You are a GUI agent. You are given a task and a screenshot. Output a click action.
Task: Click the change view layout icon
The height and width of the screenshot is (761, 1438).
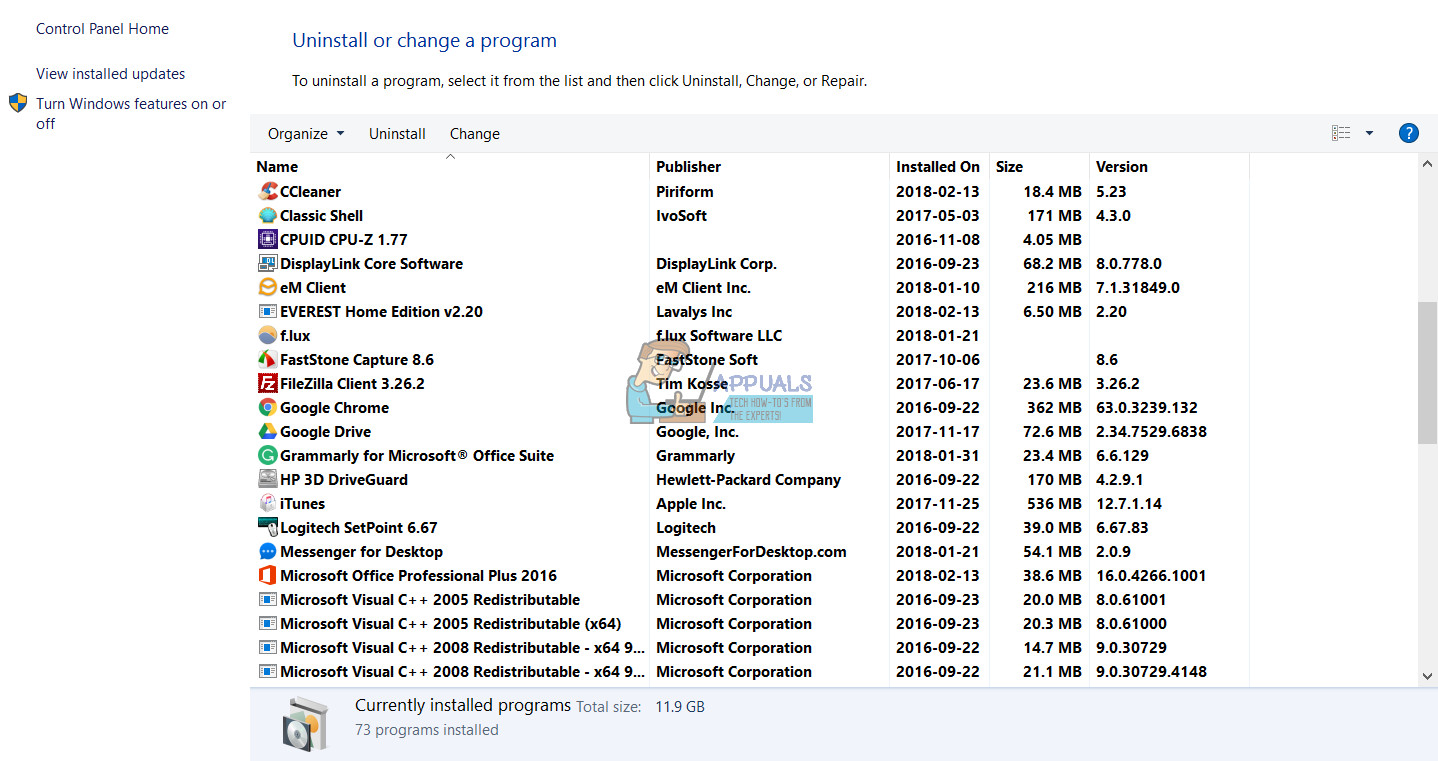coord(1341,133)
